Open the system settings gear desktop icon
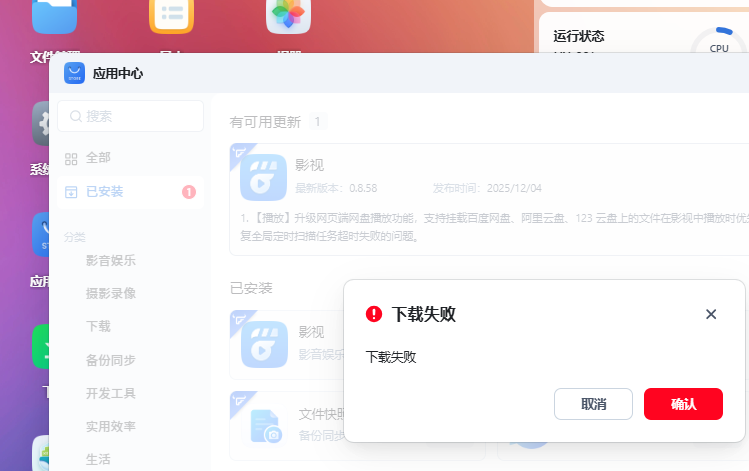The height and width of the screenshot is (471, 749). 41,123
